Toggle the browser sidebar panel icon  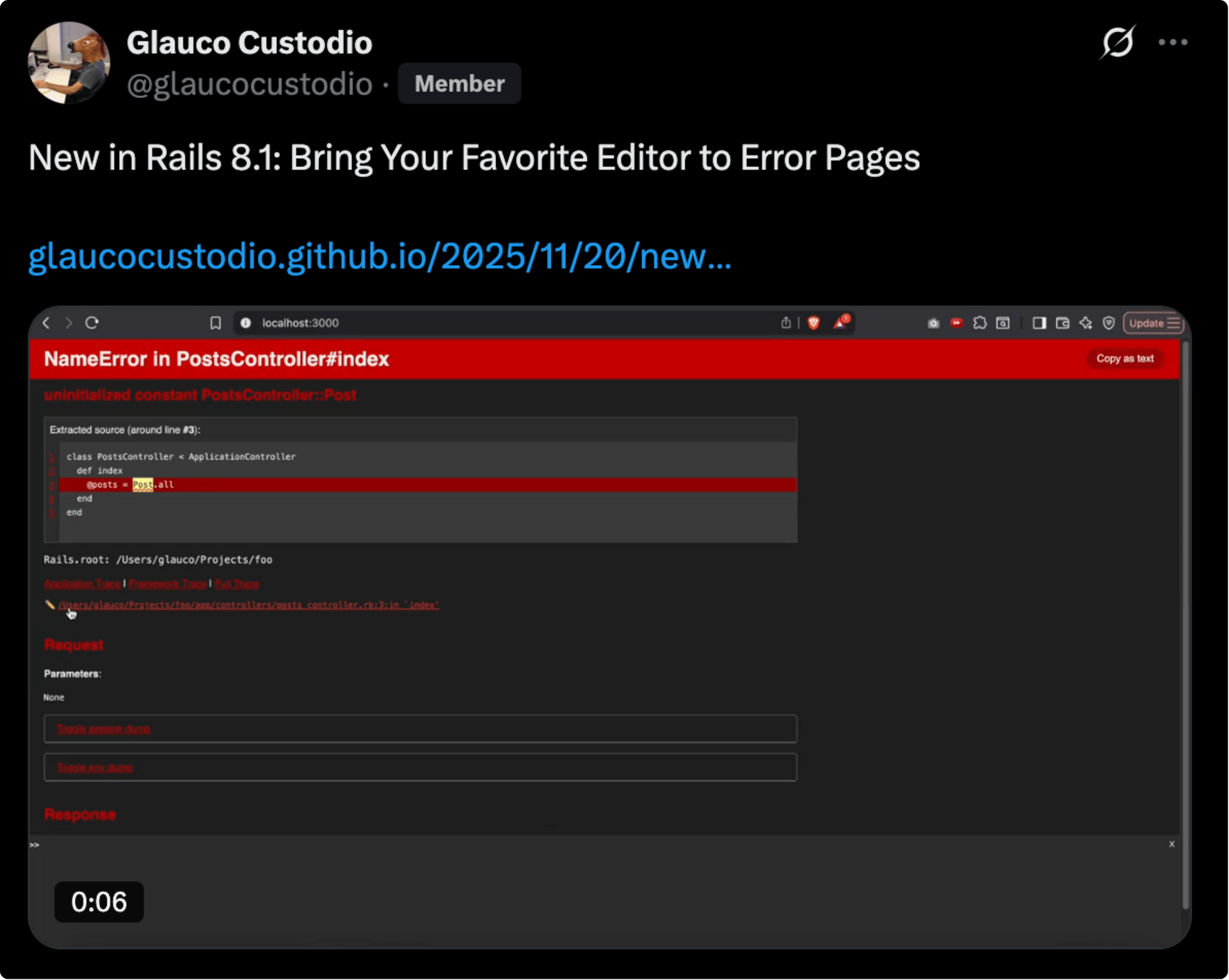pyautogui.click(x=1039, y=323)
